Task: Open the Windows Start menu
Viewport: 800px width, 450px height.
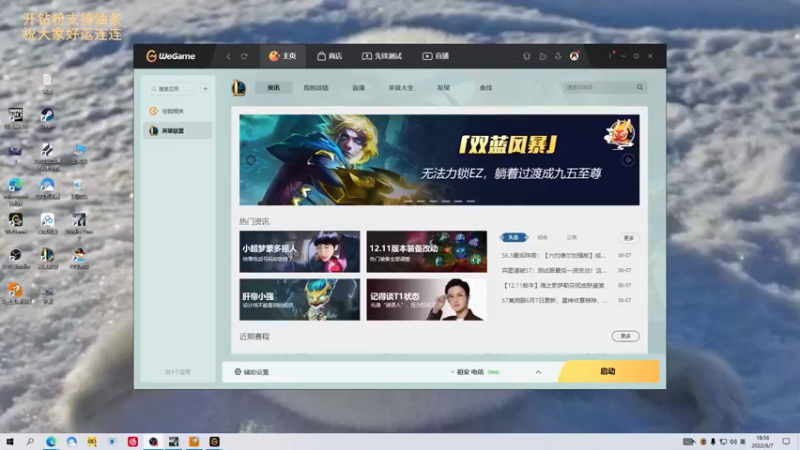Action: (10, 441)
